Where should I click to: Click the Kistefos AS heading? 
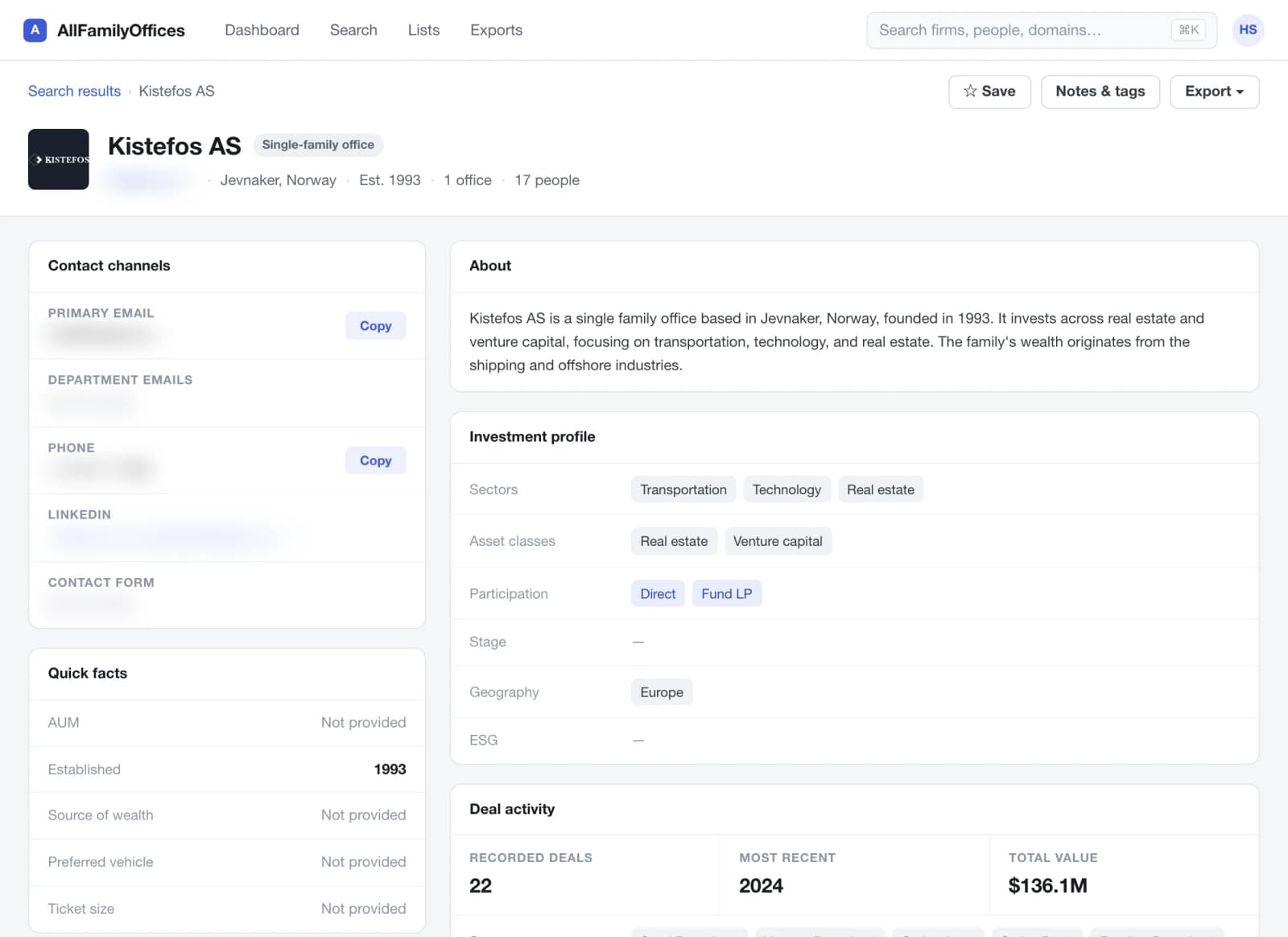click(175, 146)
